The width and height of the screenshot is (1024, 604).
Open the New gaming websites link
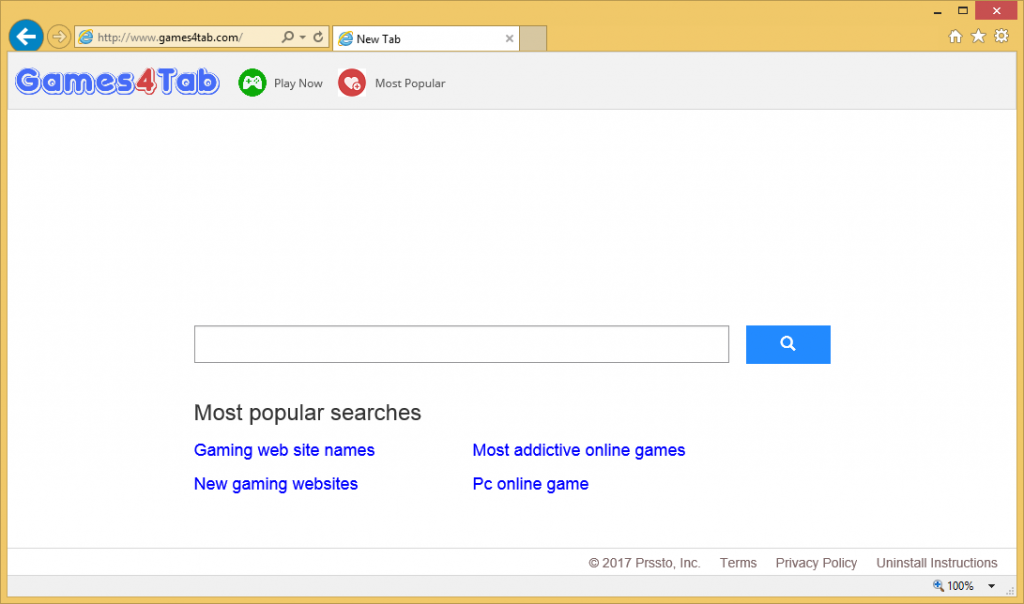(x=276, y=485)
